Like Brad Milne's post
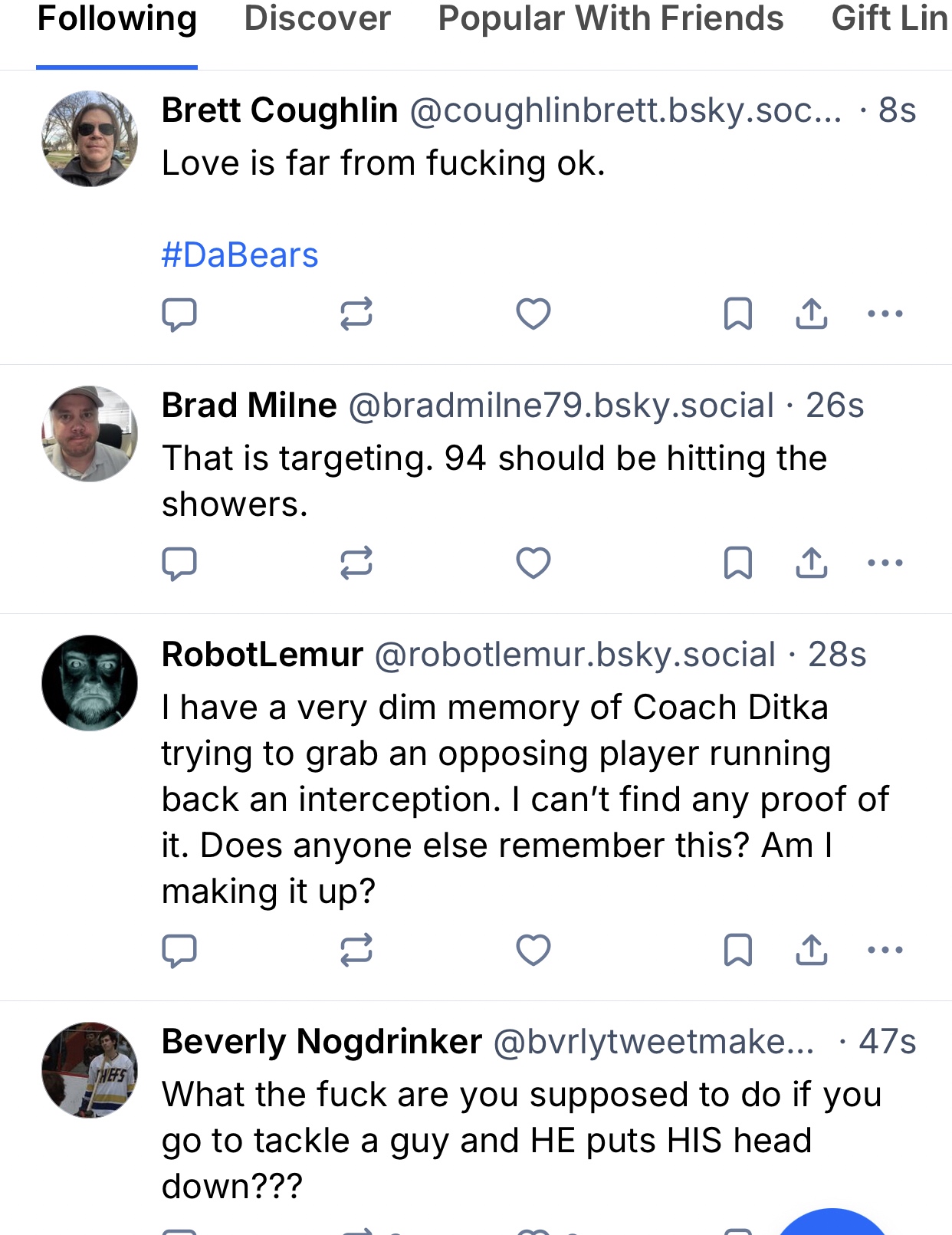Screen dimensions: 952x1235 pos(533,563)
